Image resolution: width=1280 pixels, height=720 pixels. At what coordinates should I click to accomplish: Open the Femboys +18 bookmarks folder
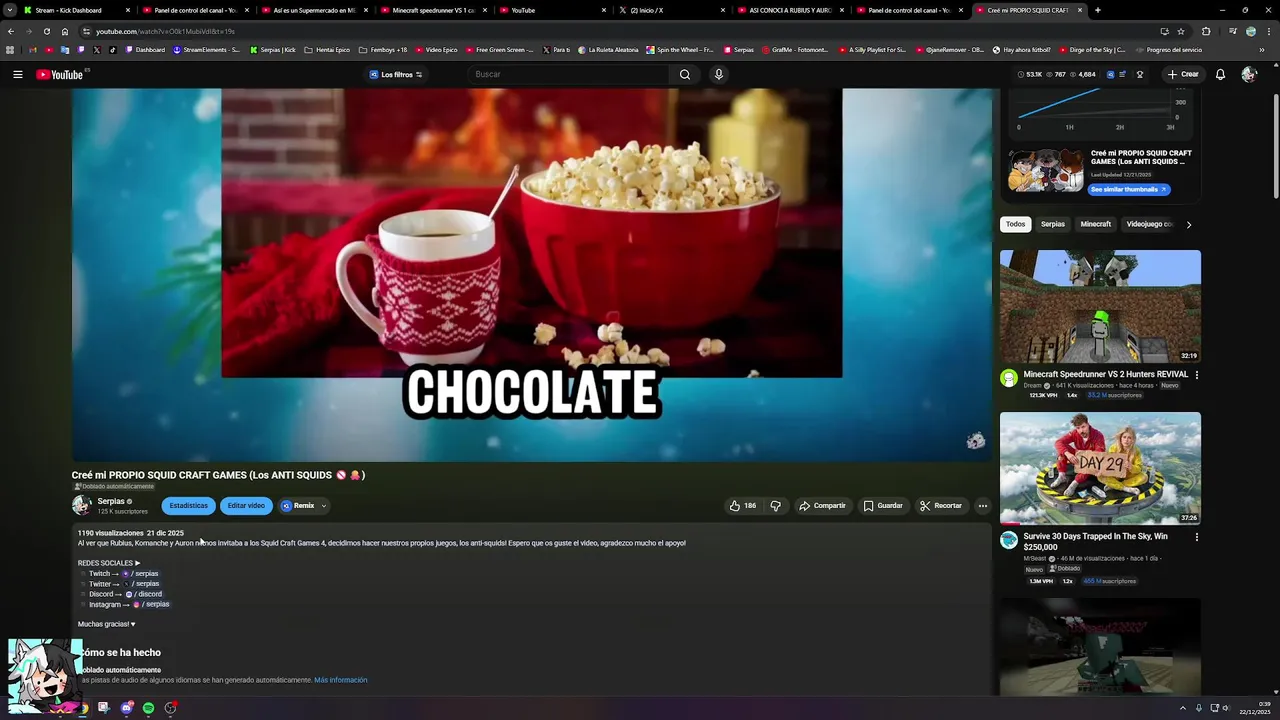pos(383,49)
